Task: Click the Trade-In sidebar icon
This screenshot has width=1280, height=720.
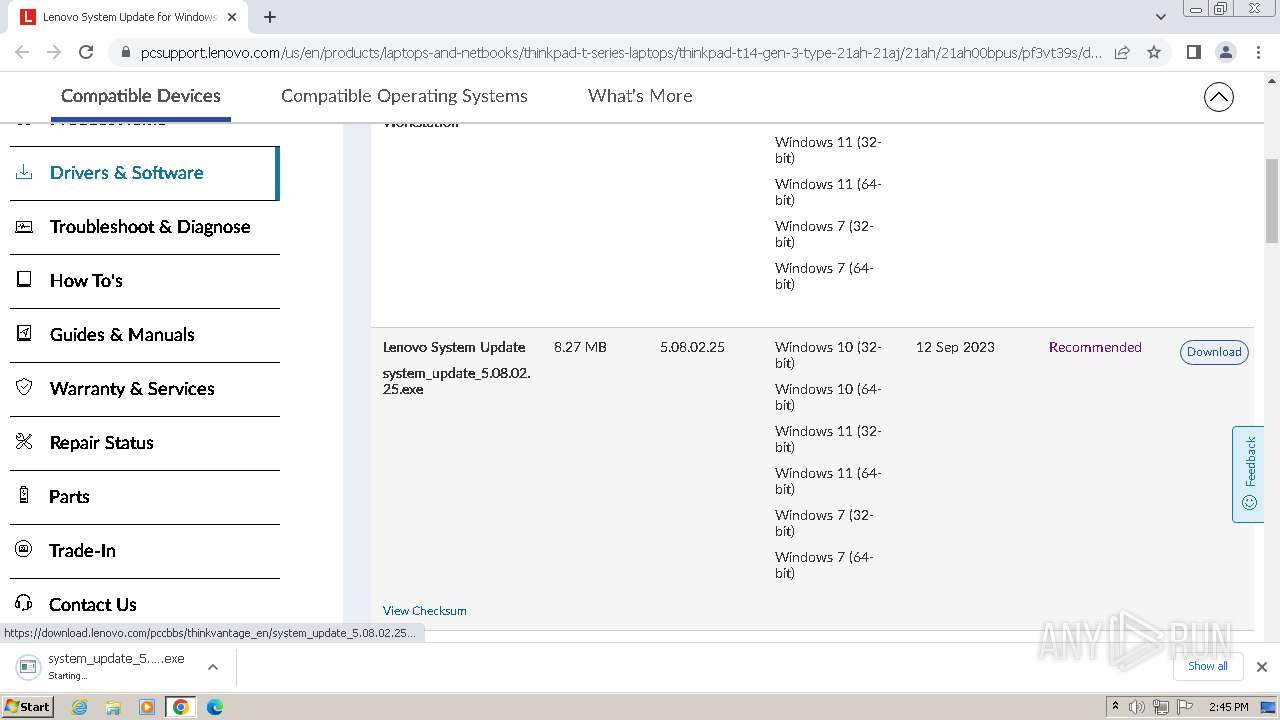Action: coord(24,550)
